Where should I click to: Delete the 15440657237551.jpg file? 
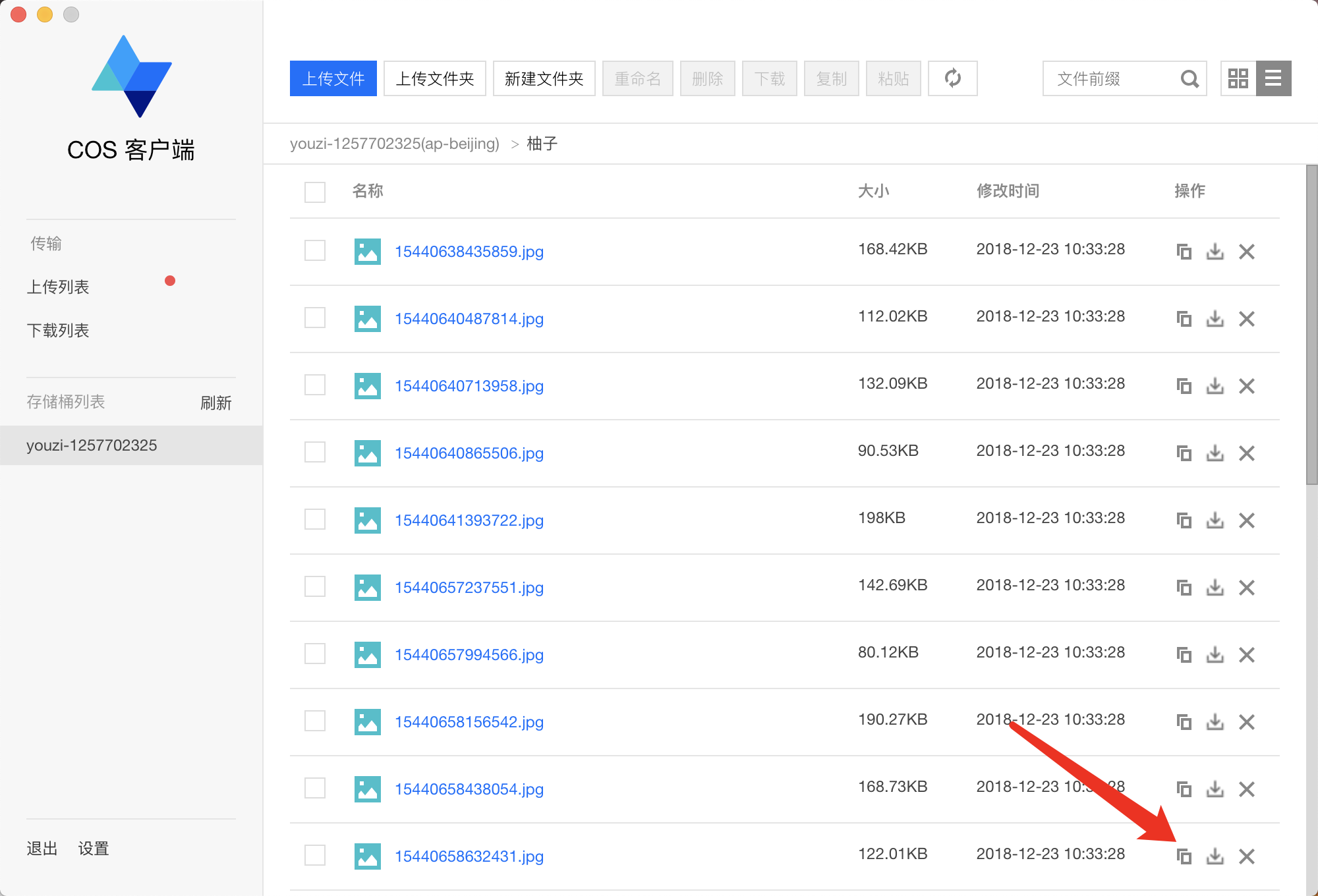click(x=1246, y=588)
